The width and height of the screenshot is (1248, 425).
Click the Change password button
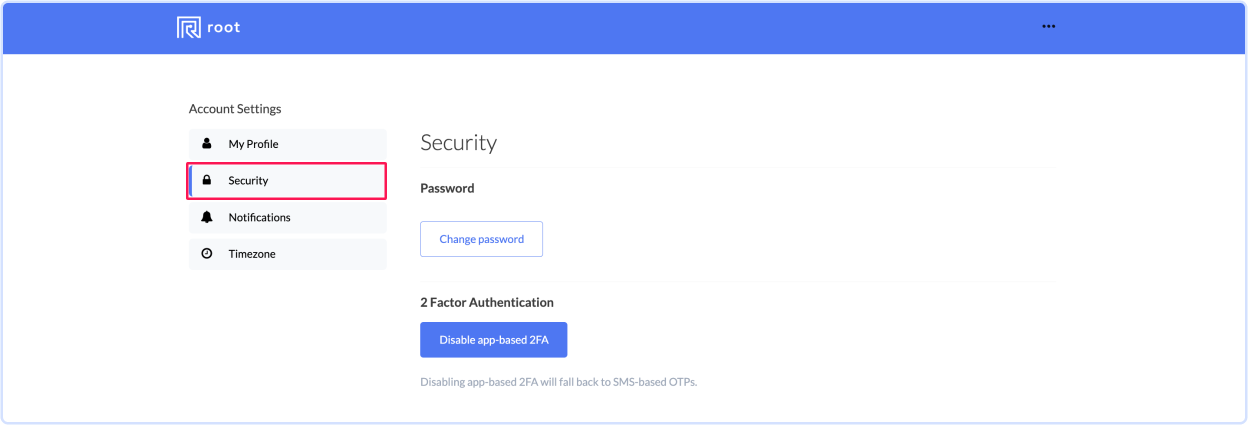(x=481, y=239)
